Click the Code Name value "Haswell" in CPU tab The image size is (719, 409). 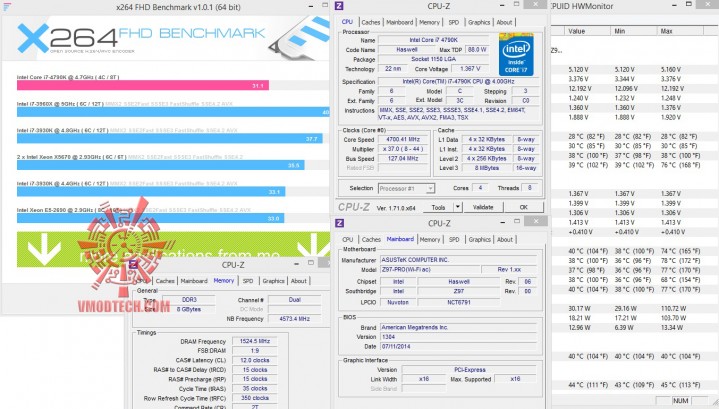click(407, 50)
